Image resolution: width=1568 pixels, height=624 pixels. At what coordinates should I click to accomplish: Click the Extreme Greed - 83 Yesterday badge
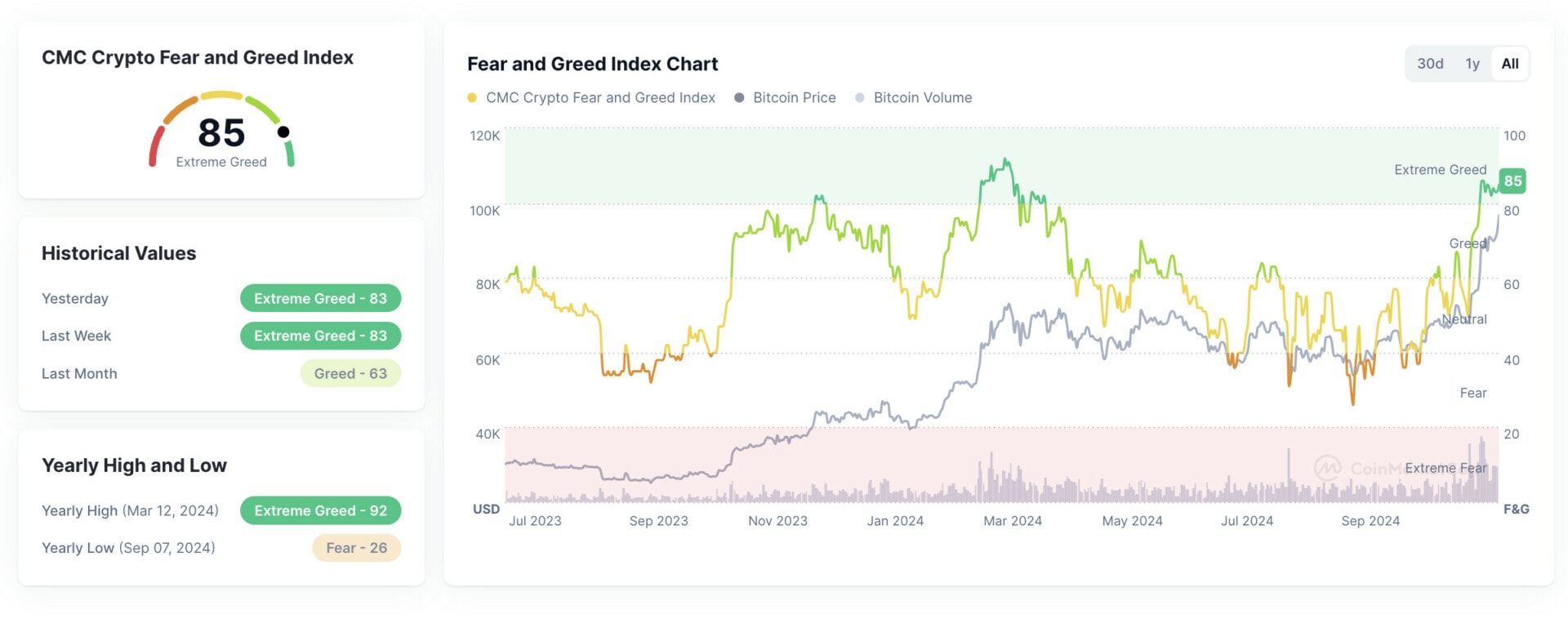(x=320, y=298)
